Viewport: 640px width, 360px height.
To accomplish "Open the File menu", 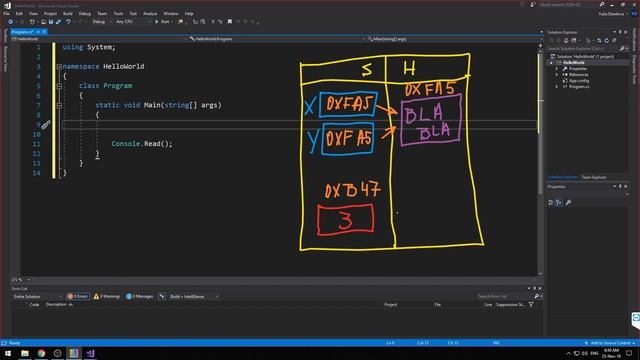I will [x=6, y=13].
